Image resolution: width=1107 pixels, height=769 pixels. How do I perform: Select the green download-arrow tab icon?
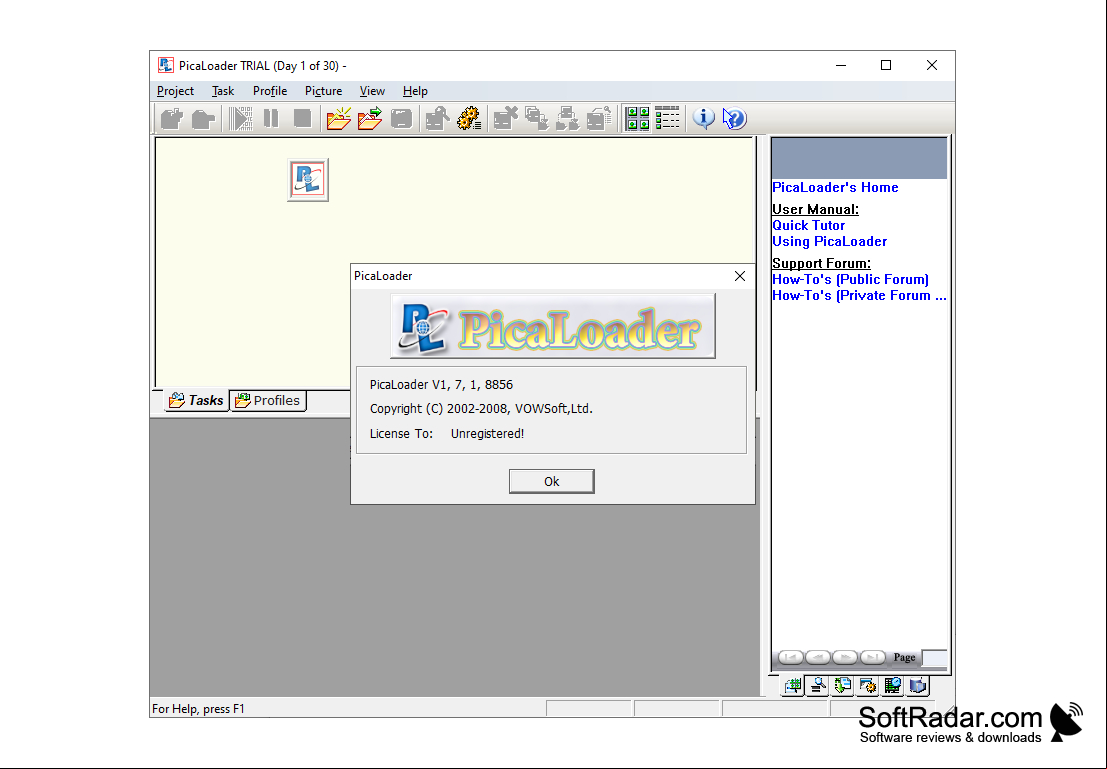pyautogui.click(x=843, y=686)
